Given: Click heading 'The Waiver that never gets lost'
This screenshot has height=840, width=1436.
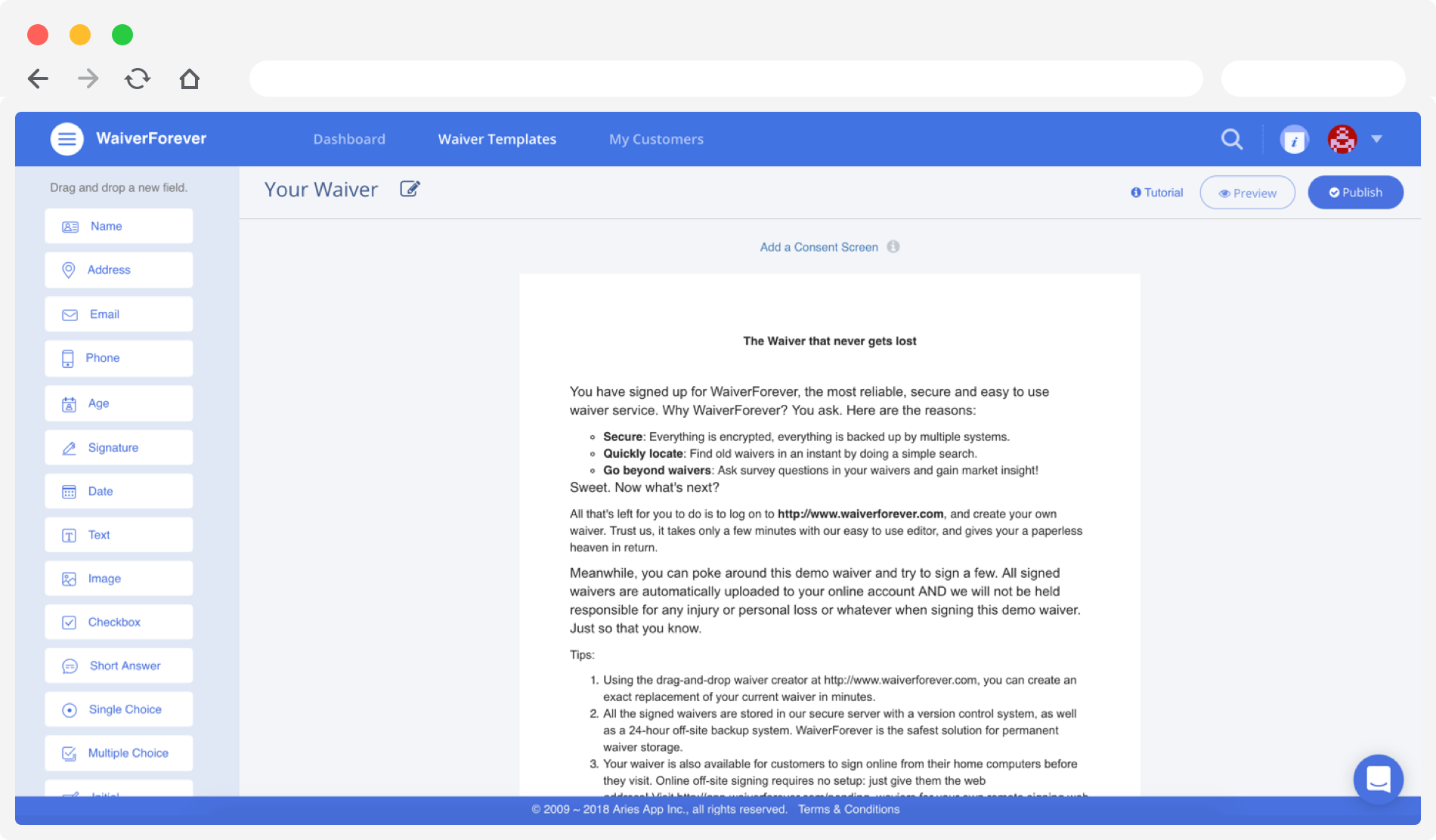Looking at the screenshot, I should [x=830, y=341].
